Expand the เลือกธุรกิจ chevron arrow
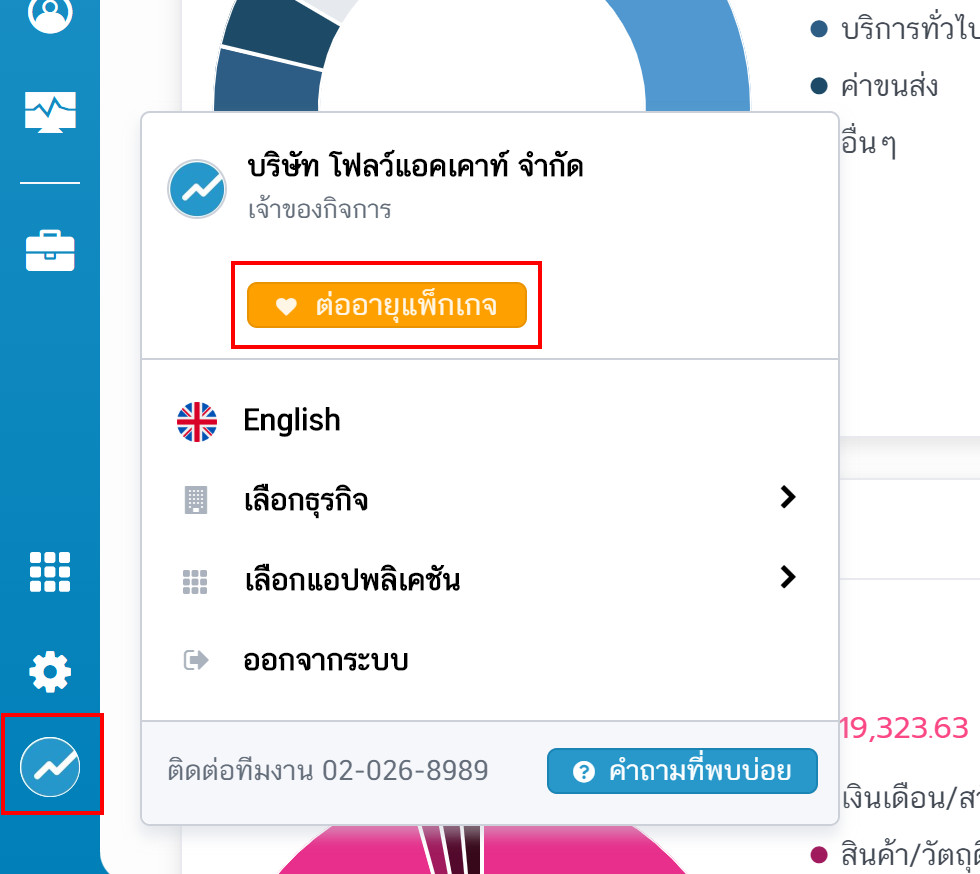Viewport: 980px width, 874px height. [788, 497]
